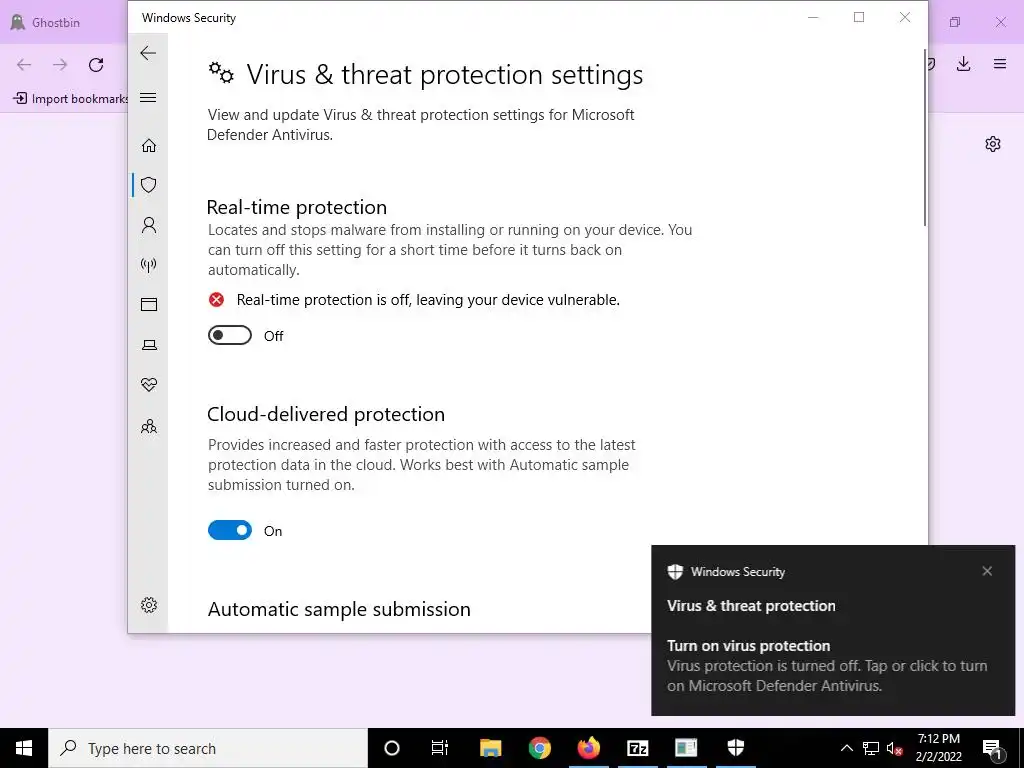Open Google Chrome from taskbar

pyautogui.click(x=539, y=748)
